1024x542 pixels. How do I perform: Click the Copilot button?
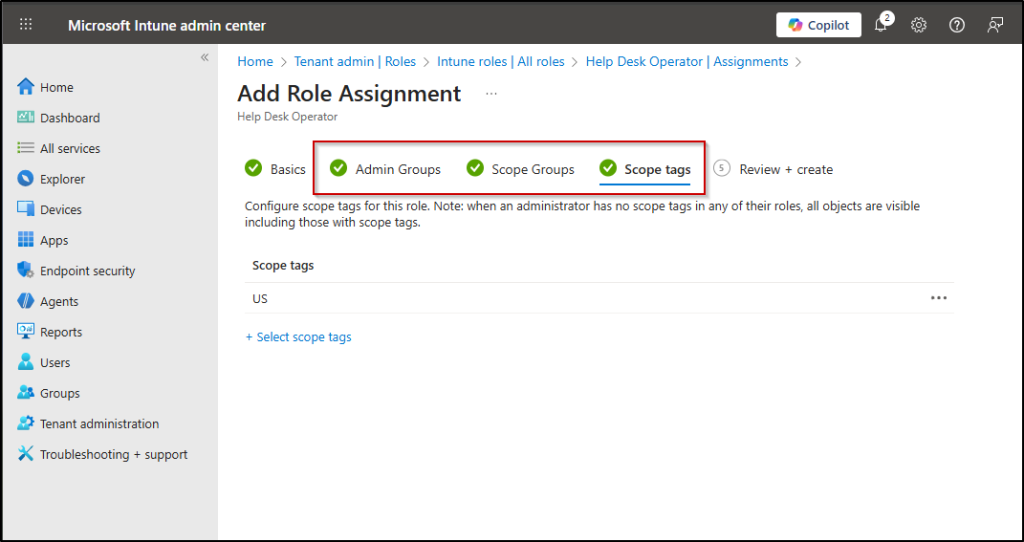pyautogui.click(x=820, y=25)
